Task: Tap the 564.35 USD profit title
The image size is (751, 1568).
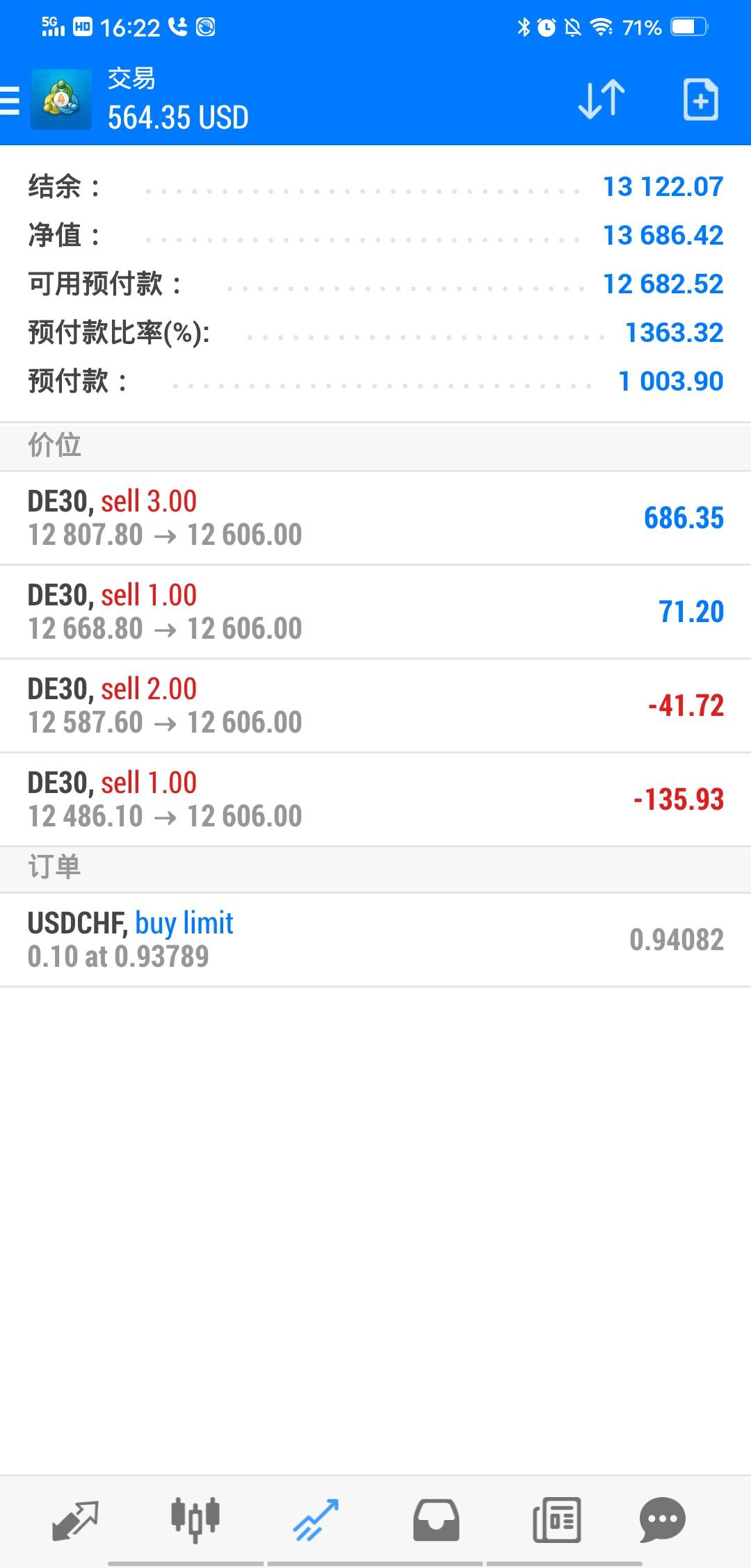Action: (178, 117)
